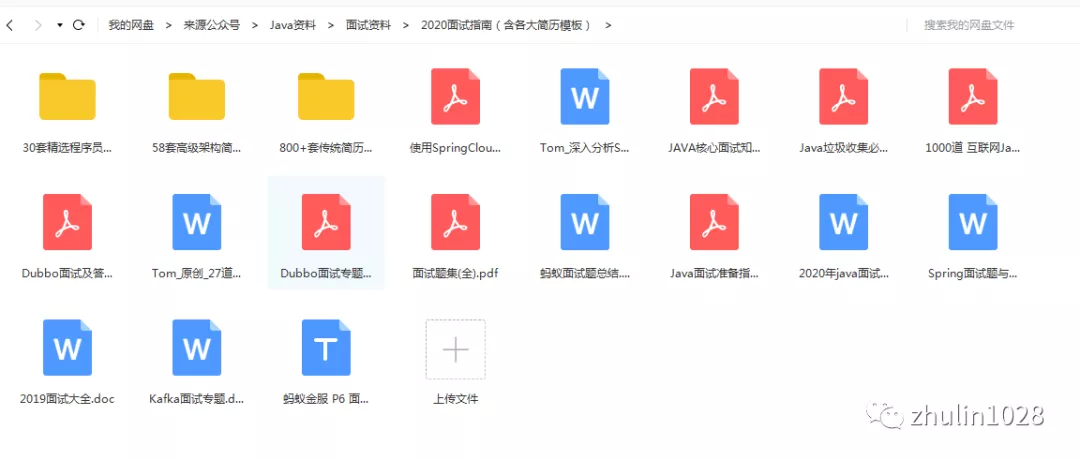Viewport: 1080px width, 460px height.
Task: Select the Kafka面试专题 Word icon
Action: pyautogui.click(x=197, y=348)
